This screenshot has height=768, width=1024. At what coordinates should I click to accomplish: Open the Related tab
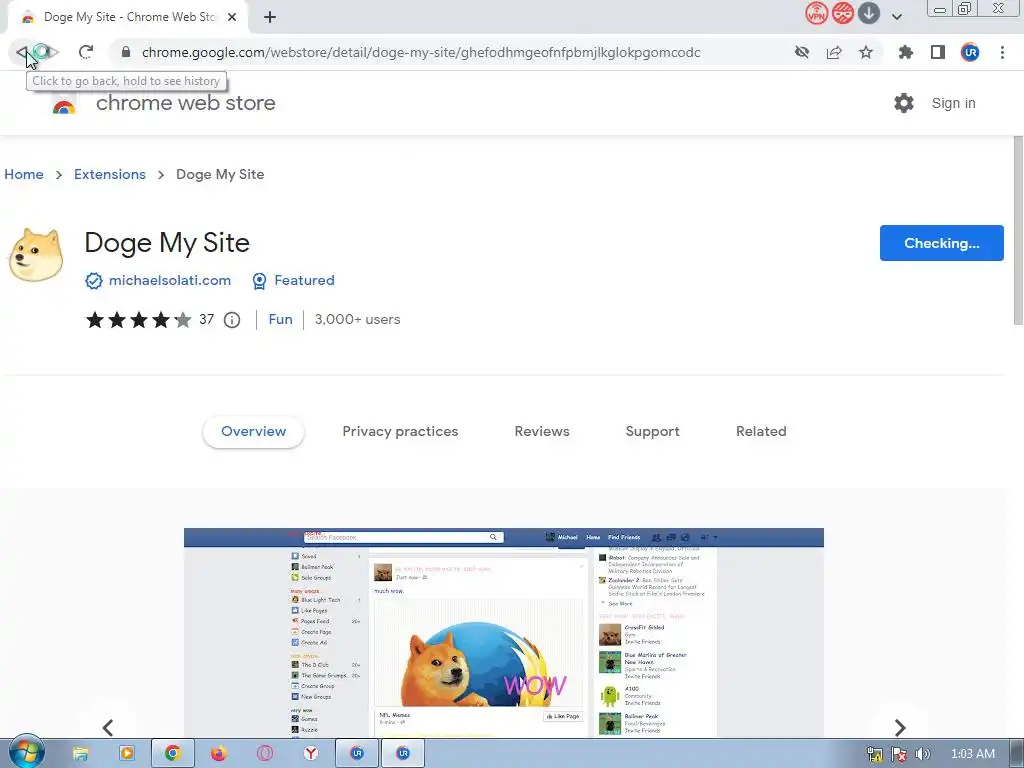click(x=761, y=432)
